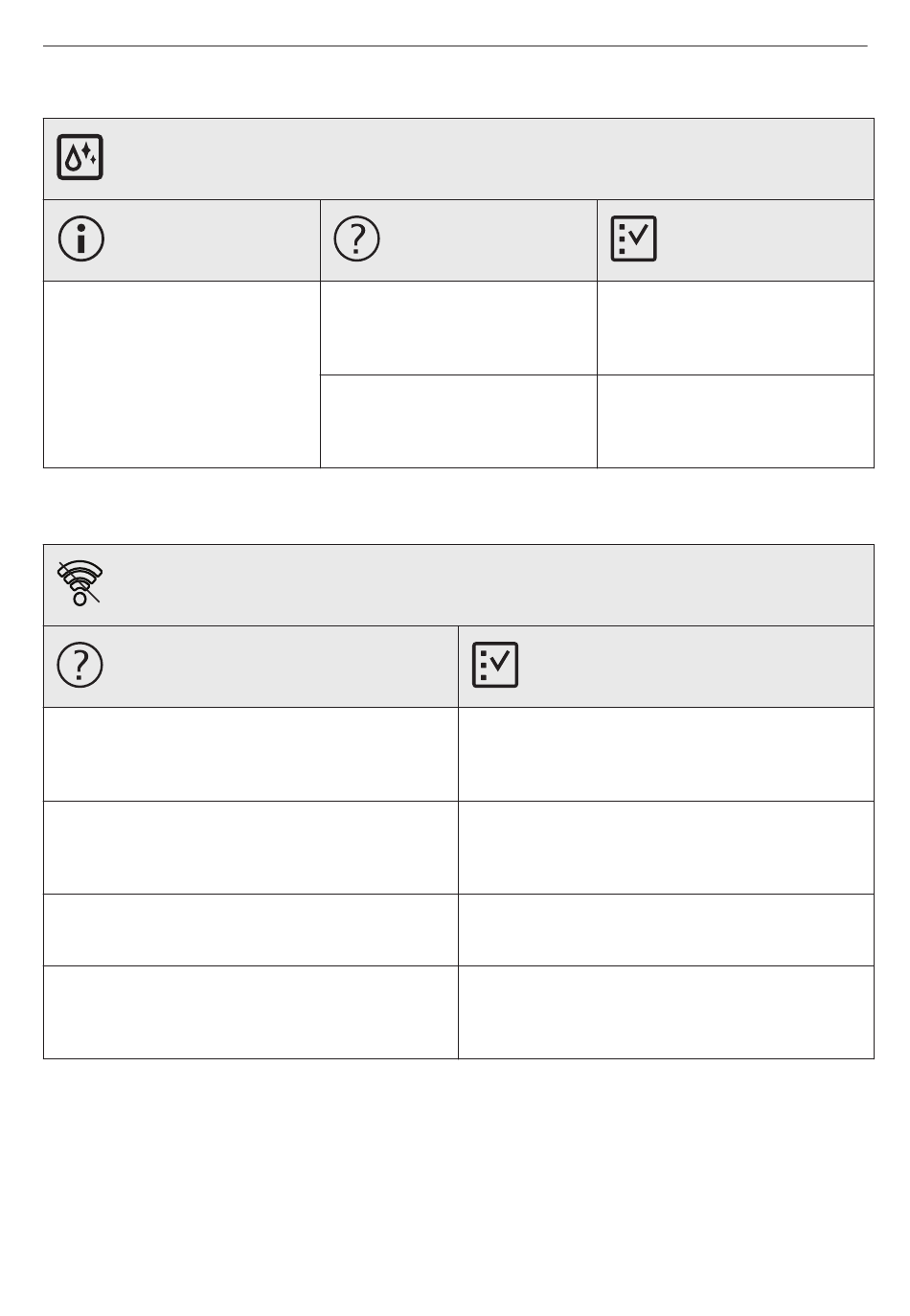910x1316 pixels.
Task: Select fourth row cell under lower checklist icon
Action: tap(666, 1012)
